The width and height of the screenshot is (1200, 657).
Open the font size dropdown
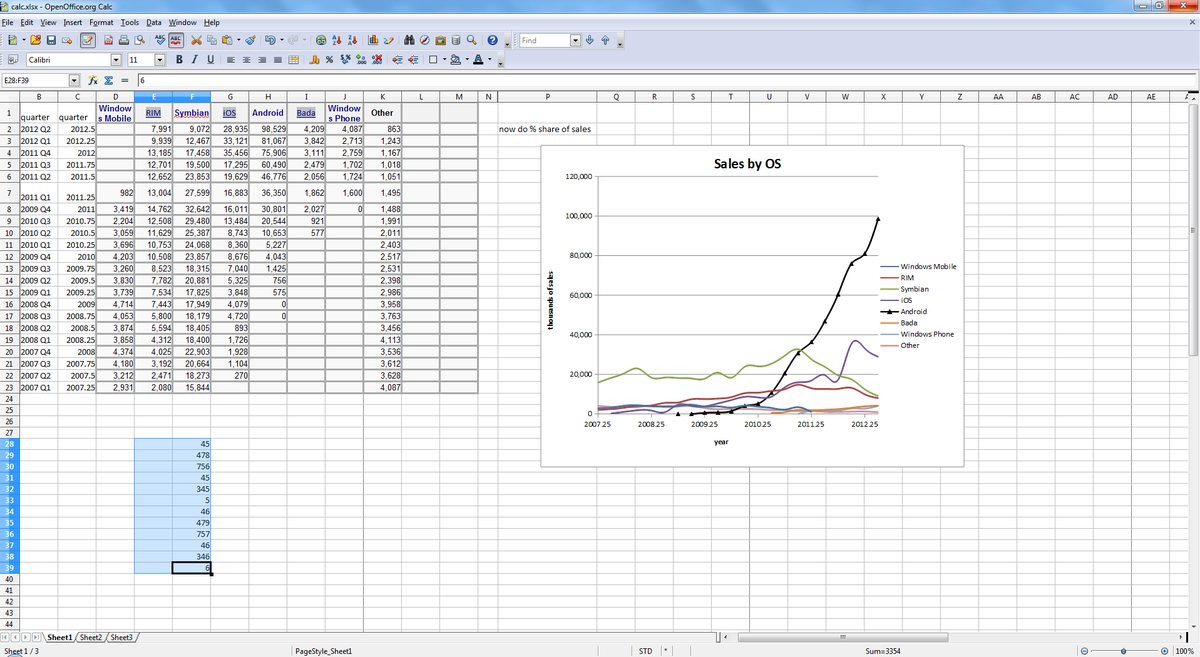pyautogui.click(x=161, y=61)
